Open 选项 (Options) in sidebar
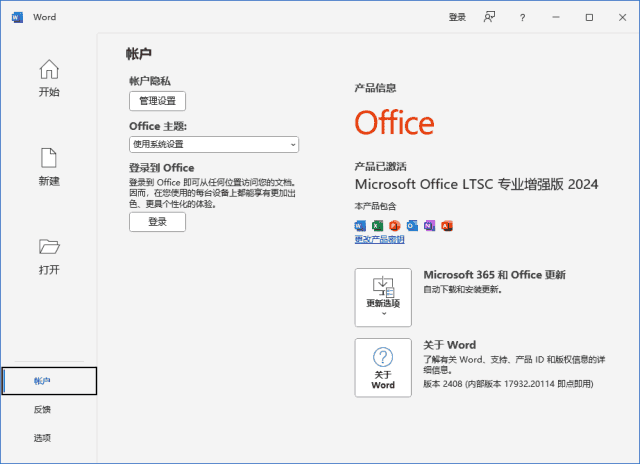The width and height of the screenshot is (640, 464). (42, 437)
